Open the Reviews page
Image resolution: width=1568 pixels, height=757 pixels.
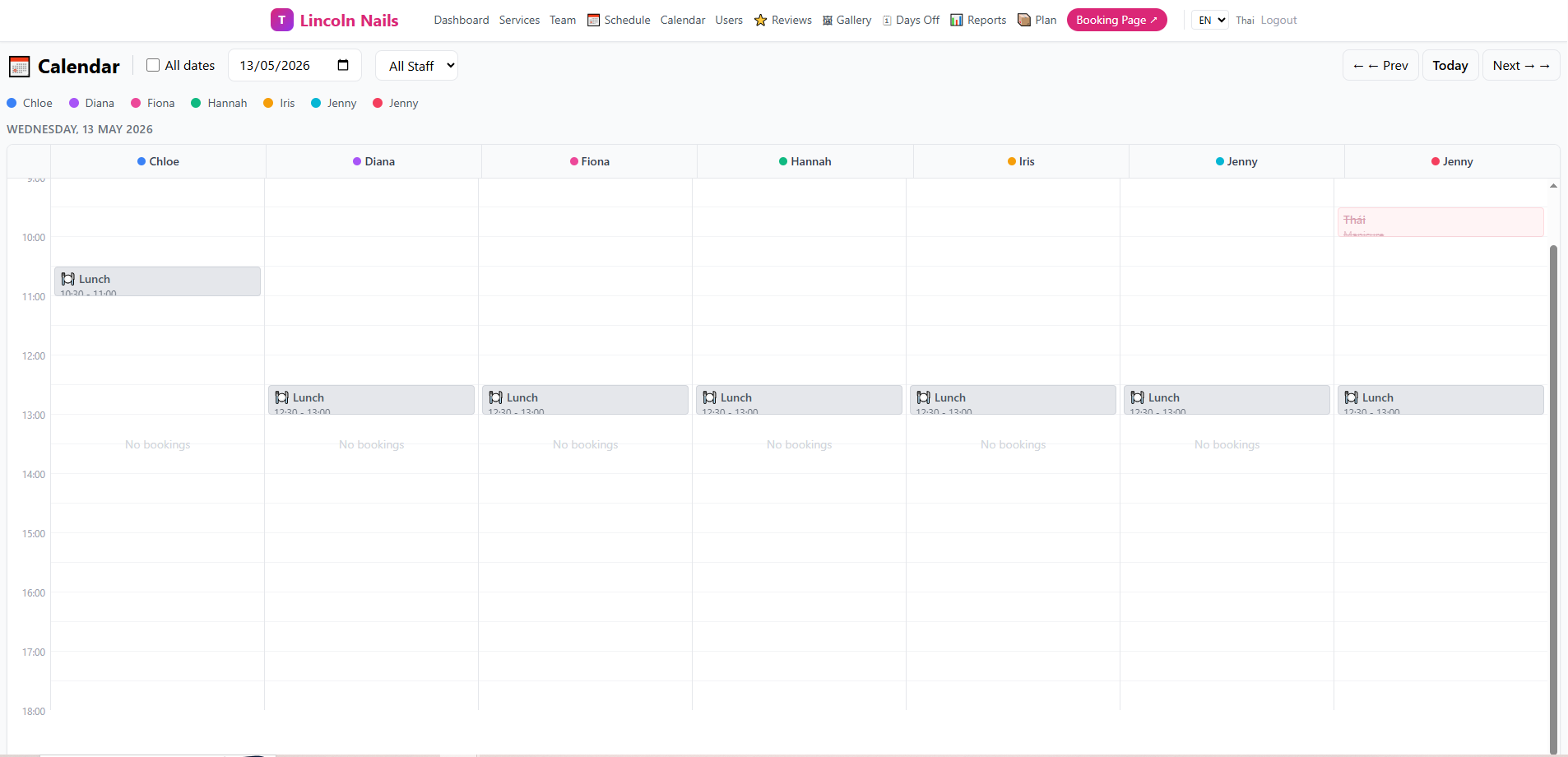coord(791,20)
